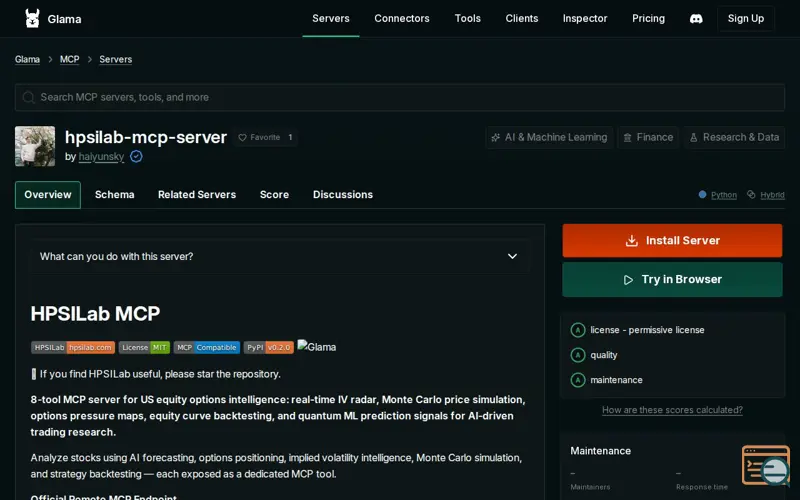Click the Glama brand name text

click(x=64, y=19)
